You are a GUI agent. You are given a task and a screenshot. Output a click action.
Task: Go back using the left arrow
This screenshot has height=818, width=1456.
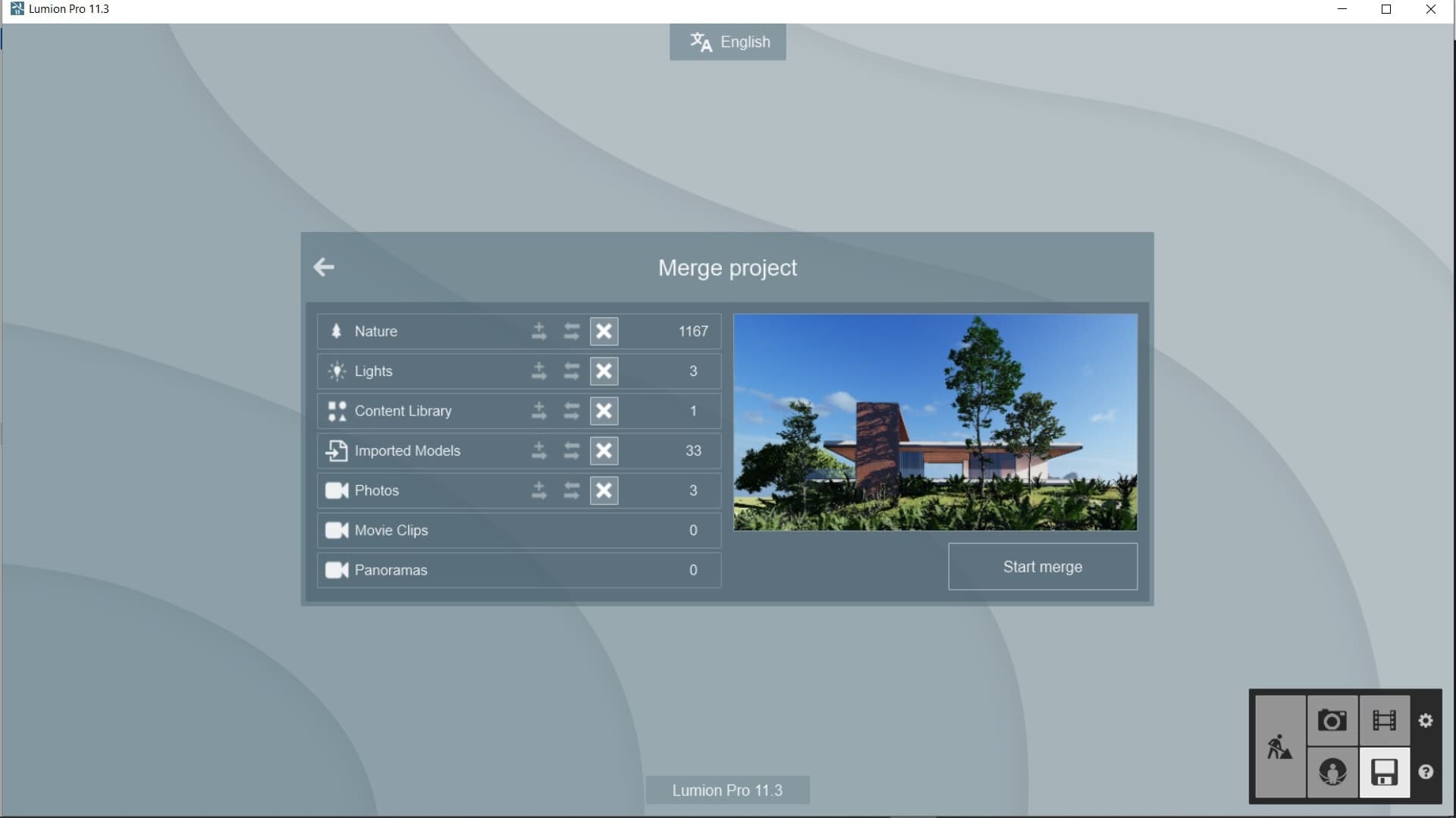click(x=324, y=267)
